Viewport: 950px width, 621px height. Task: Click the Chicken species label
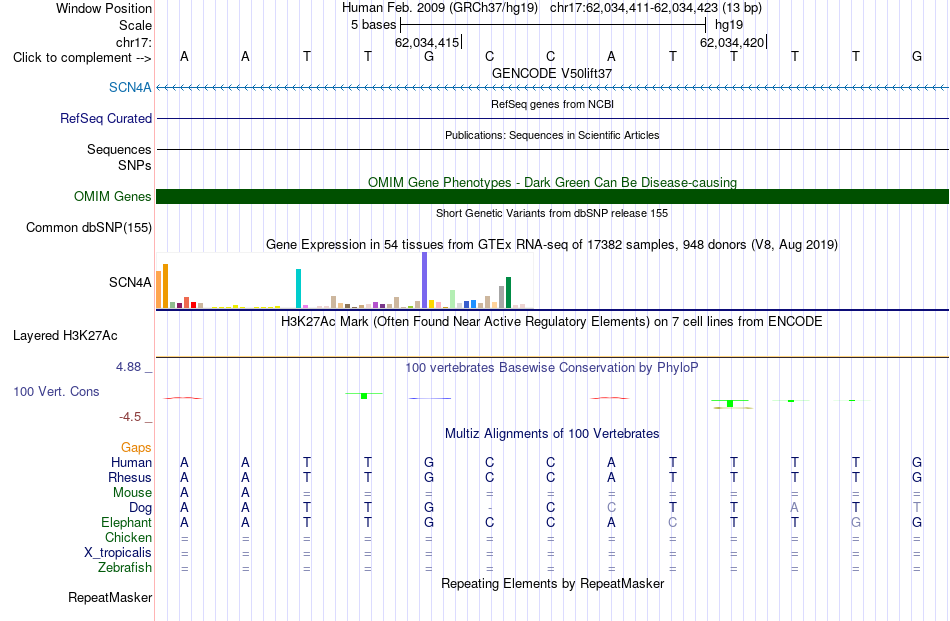128,537
